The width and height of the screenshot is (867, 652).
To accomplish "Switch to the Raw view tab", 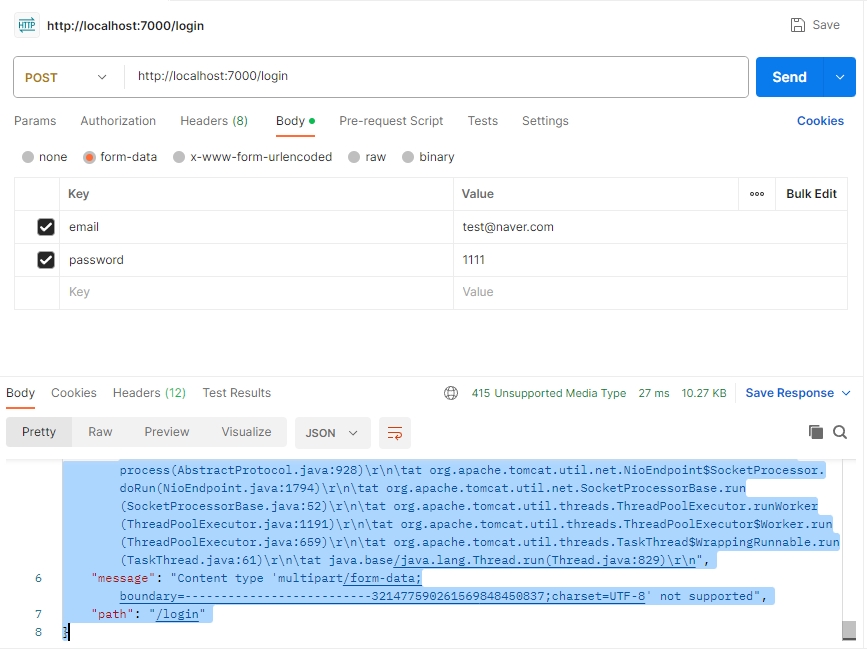I will point(100,432).
